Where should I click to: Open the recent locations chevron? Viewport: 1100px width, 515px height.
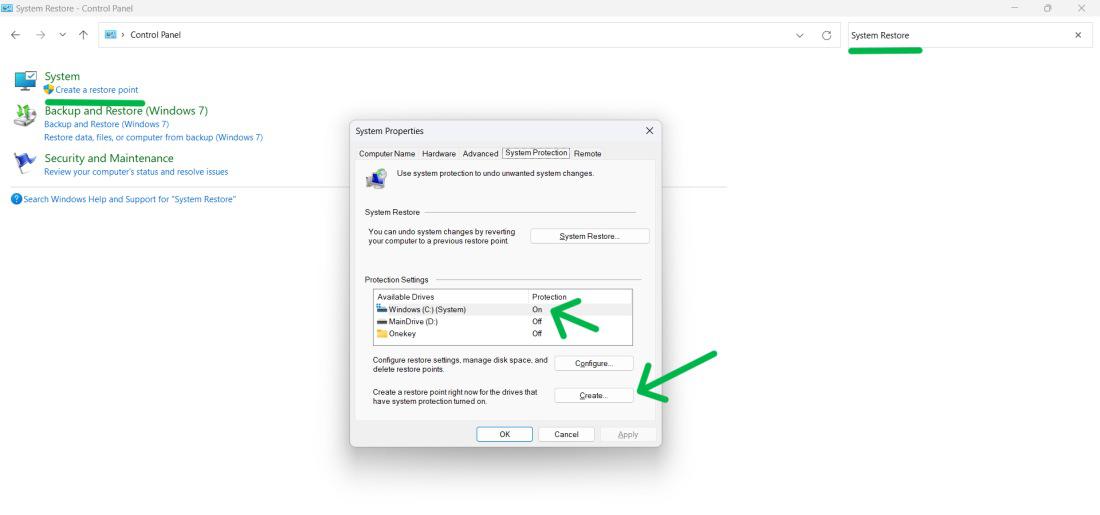click(x=62, y=35)
